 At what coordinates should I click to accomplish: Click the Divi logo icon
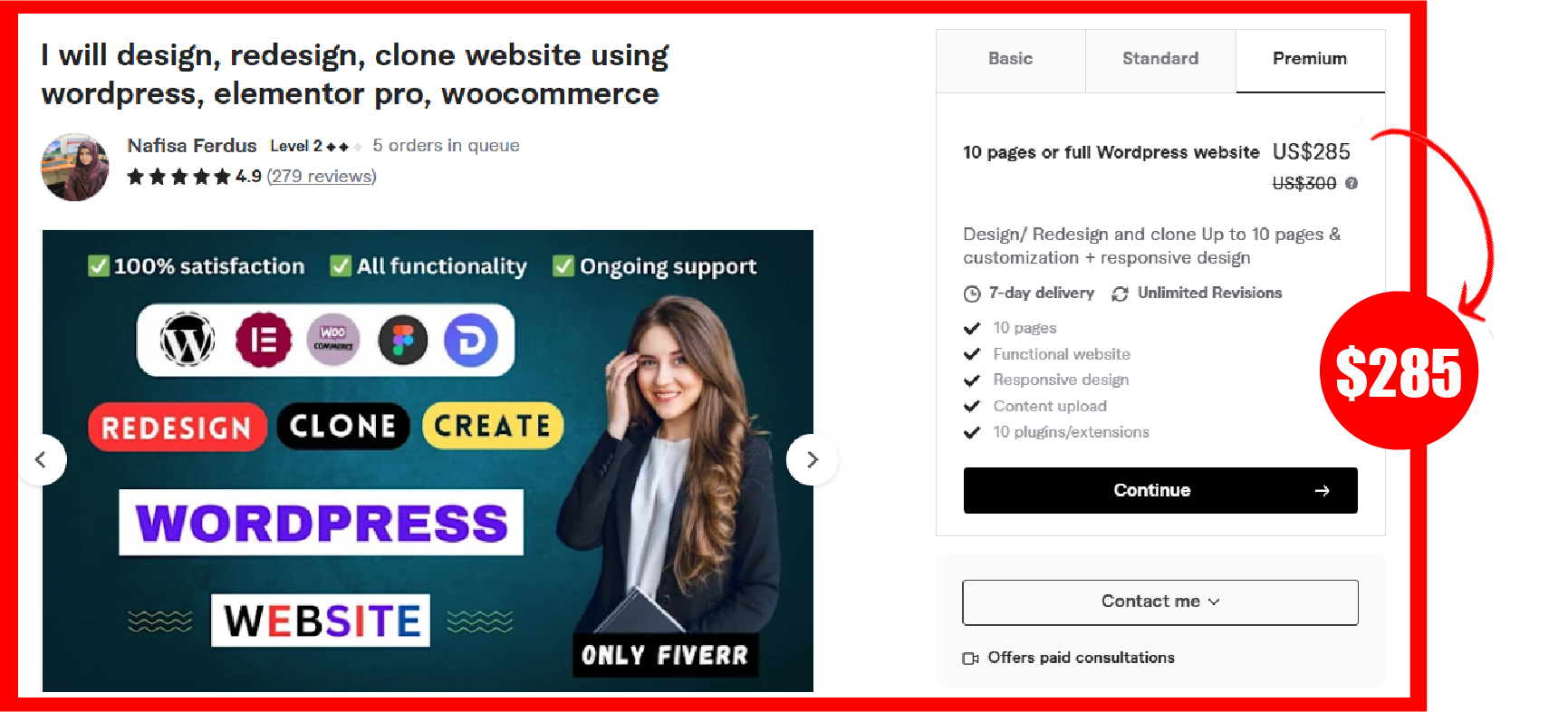471,340
